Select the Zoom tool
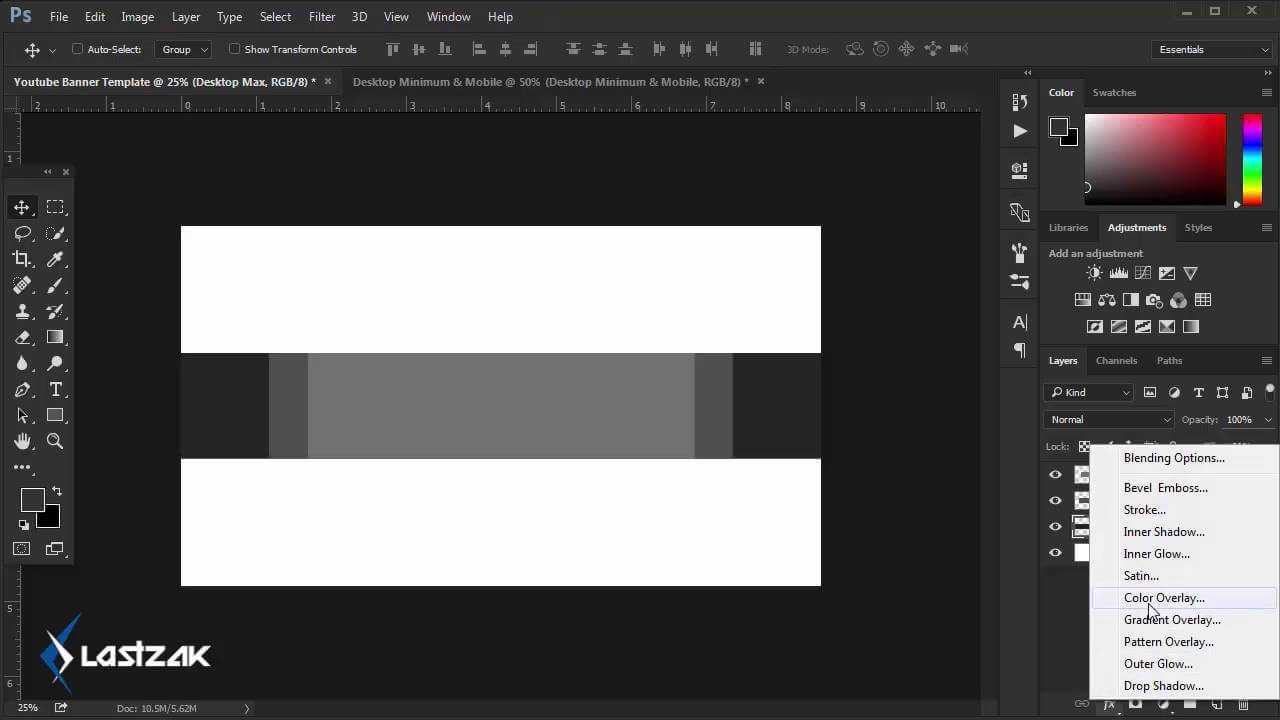The height and width of the screenshot is (720, 1280). pos(55,441)
